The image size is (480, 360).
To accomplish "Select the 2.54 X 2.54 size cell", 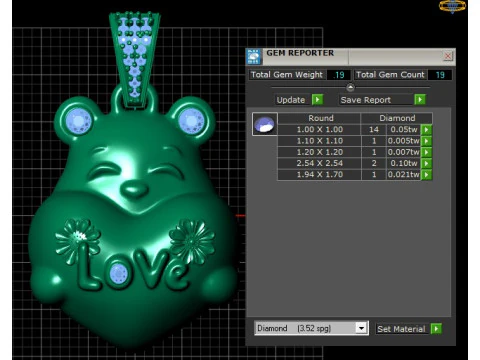I will 320,163.
